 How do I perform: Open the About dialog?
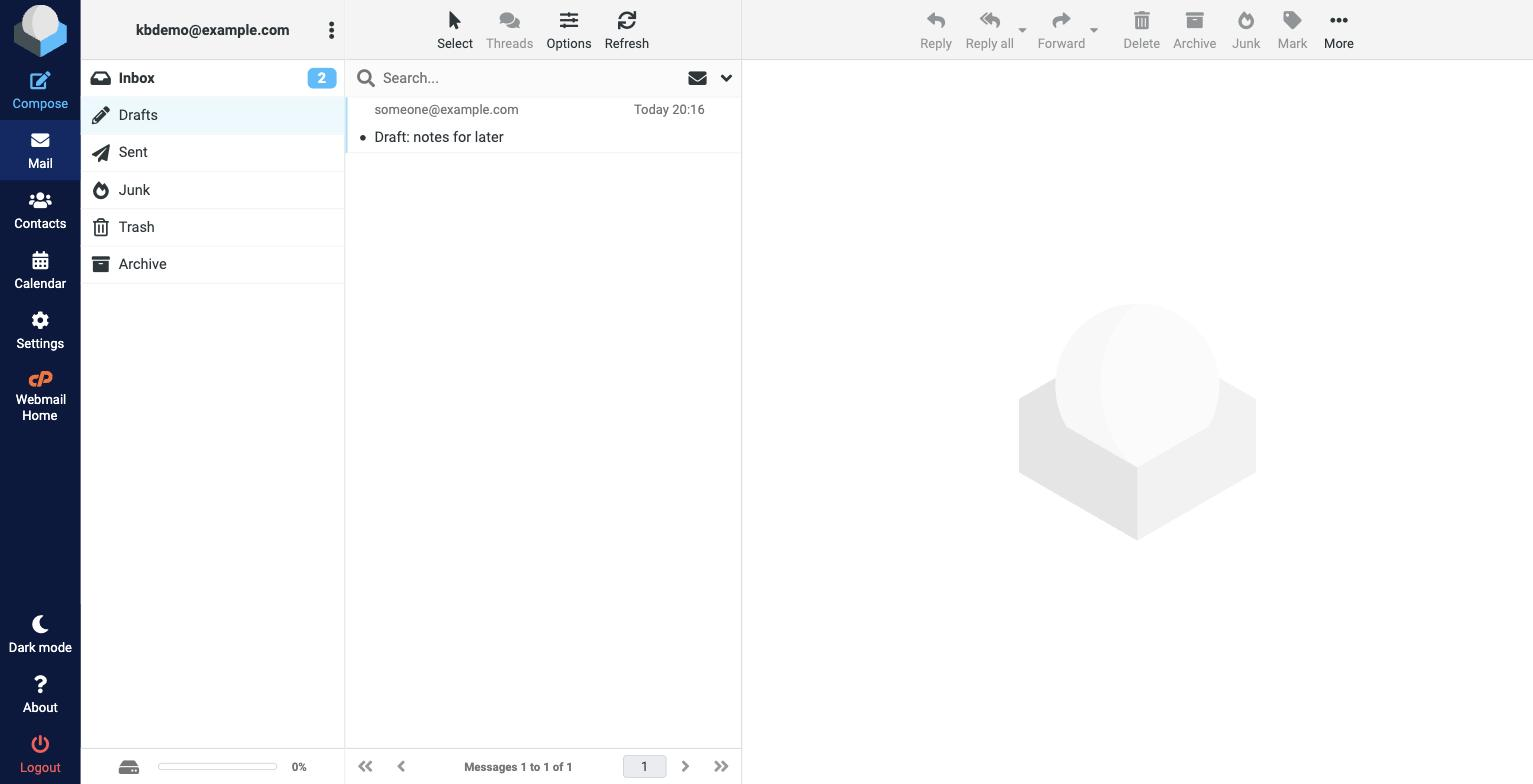pyautogui.click(x=40, y=694)
